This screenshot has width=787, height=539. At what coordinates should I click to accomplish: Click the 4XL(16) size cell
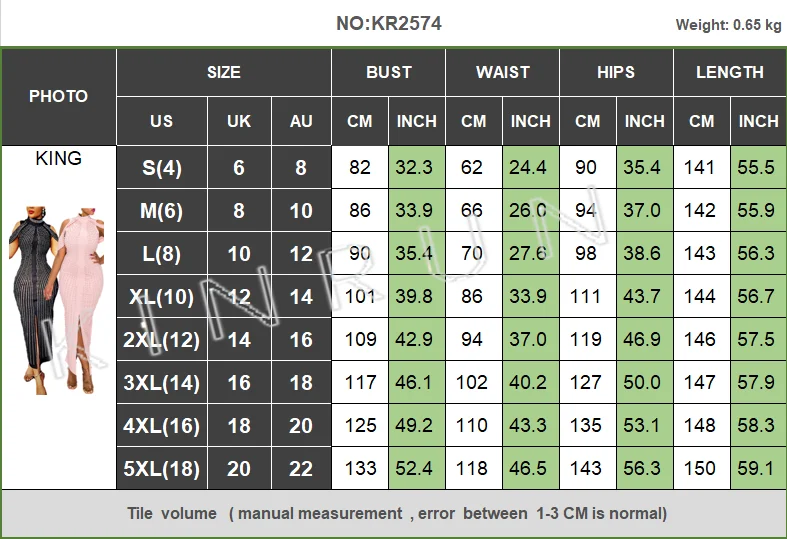point(162,426)
